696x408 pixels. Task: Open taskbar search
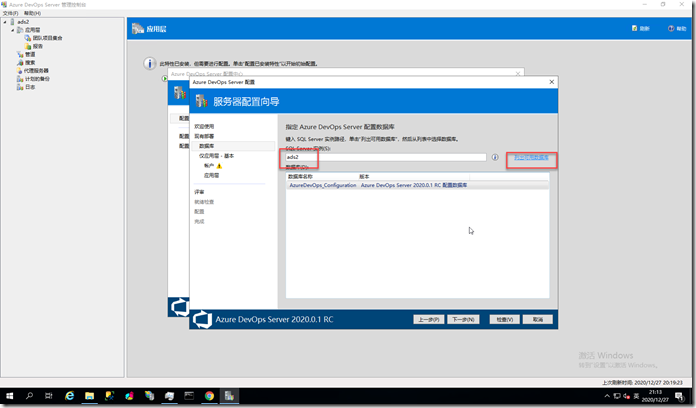pos(29,396)
